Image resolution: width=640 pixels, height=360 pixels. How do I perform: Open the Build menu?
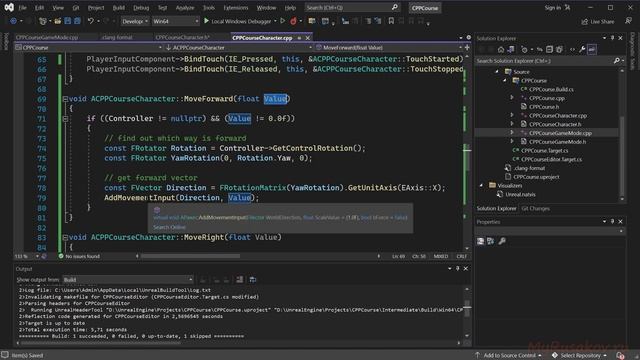pyautogui.click(x=119, y=8)
